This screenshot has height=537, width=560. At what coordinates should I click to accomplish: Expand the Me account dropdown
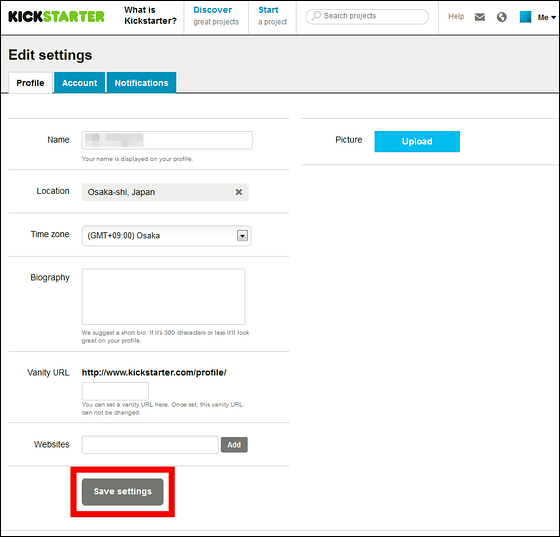[547, 17]
